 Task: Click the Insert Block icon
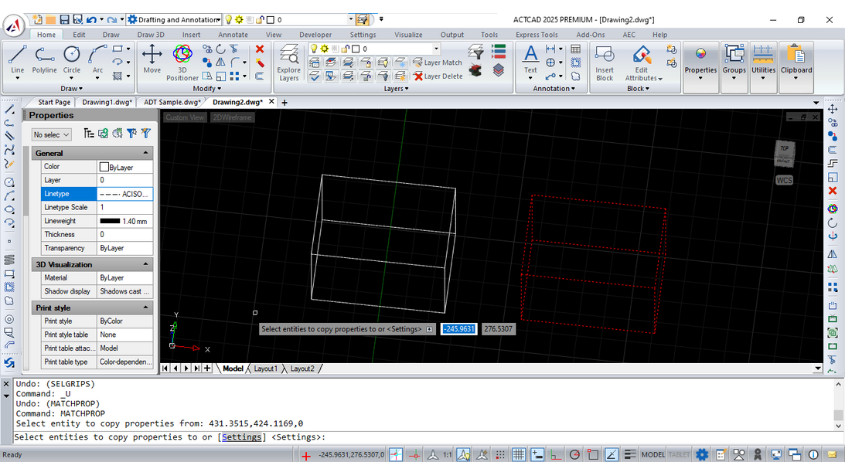[x=605, y=63]
